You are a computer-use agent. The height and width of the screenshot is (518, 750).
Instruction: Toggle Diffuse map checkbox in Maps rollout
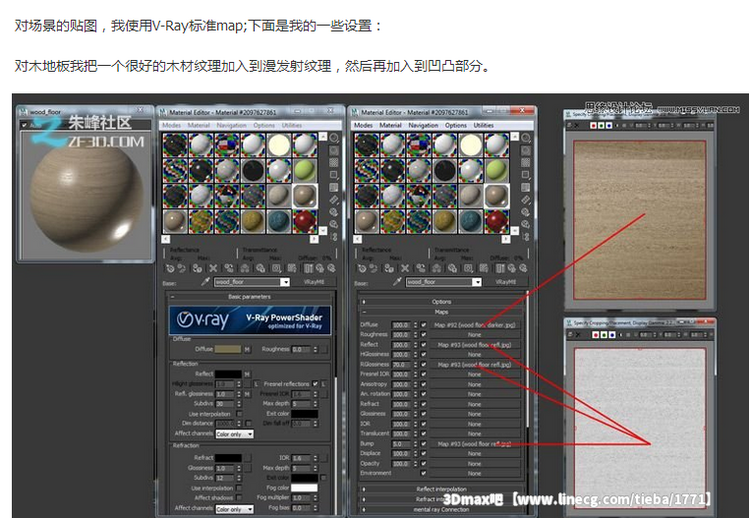423,325
